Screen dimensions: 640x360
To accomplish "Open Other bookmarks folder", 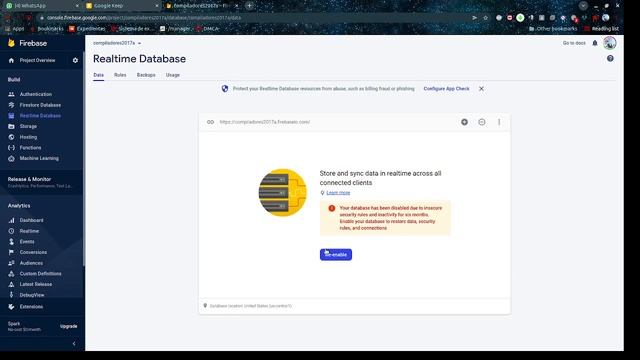I will [x=553, y=29].
